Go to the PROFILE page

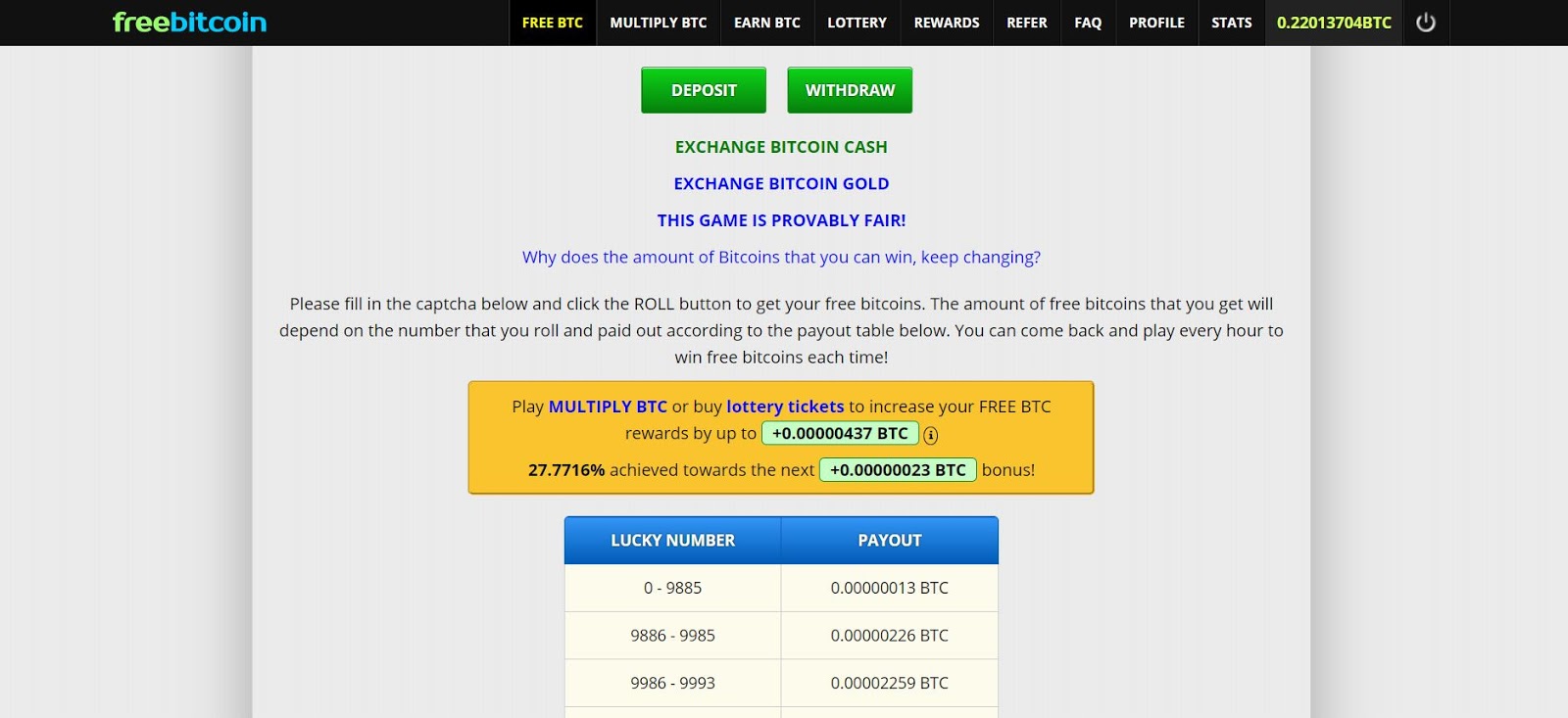(x=1156, y=23)
